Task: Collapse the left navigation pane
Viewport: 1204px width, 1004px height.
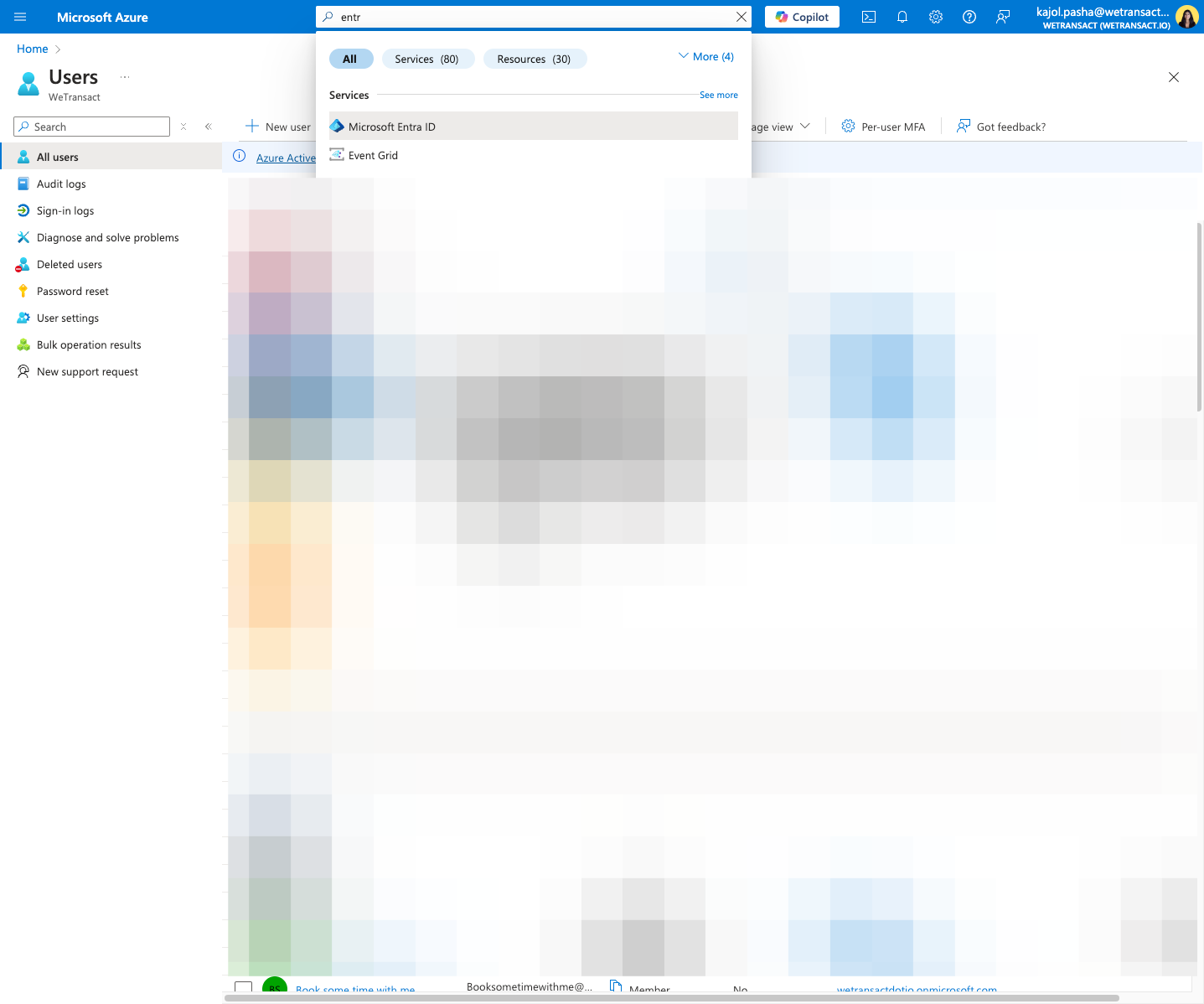Action: pyautogui.click(x=209, y=127)
